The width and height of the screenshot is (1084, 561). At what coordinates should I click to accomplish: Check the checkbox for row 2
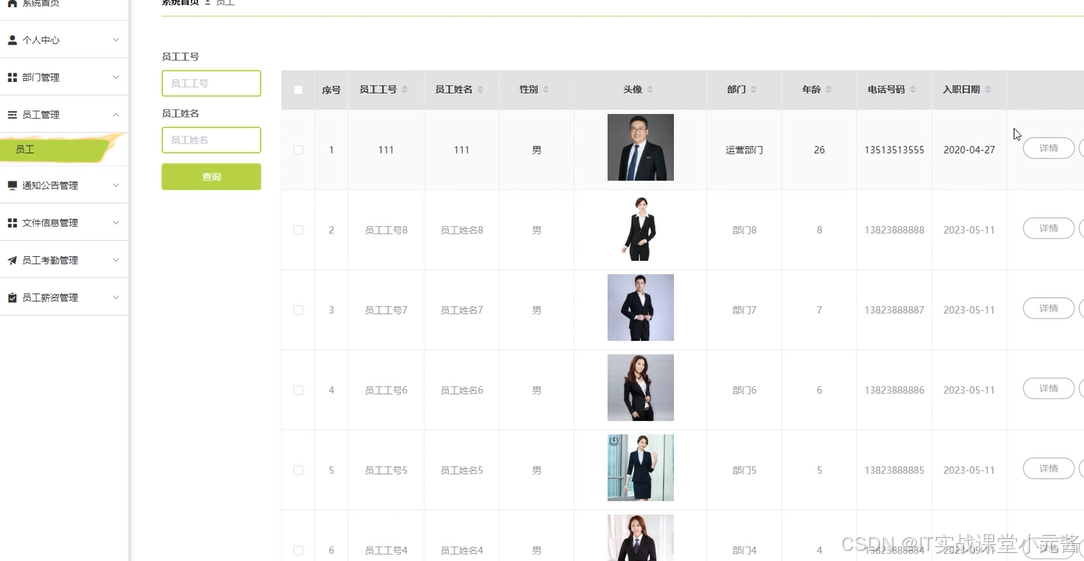(x=298, y=230)
